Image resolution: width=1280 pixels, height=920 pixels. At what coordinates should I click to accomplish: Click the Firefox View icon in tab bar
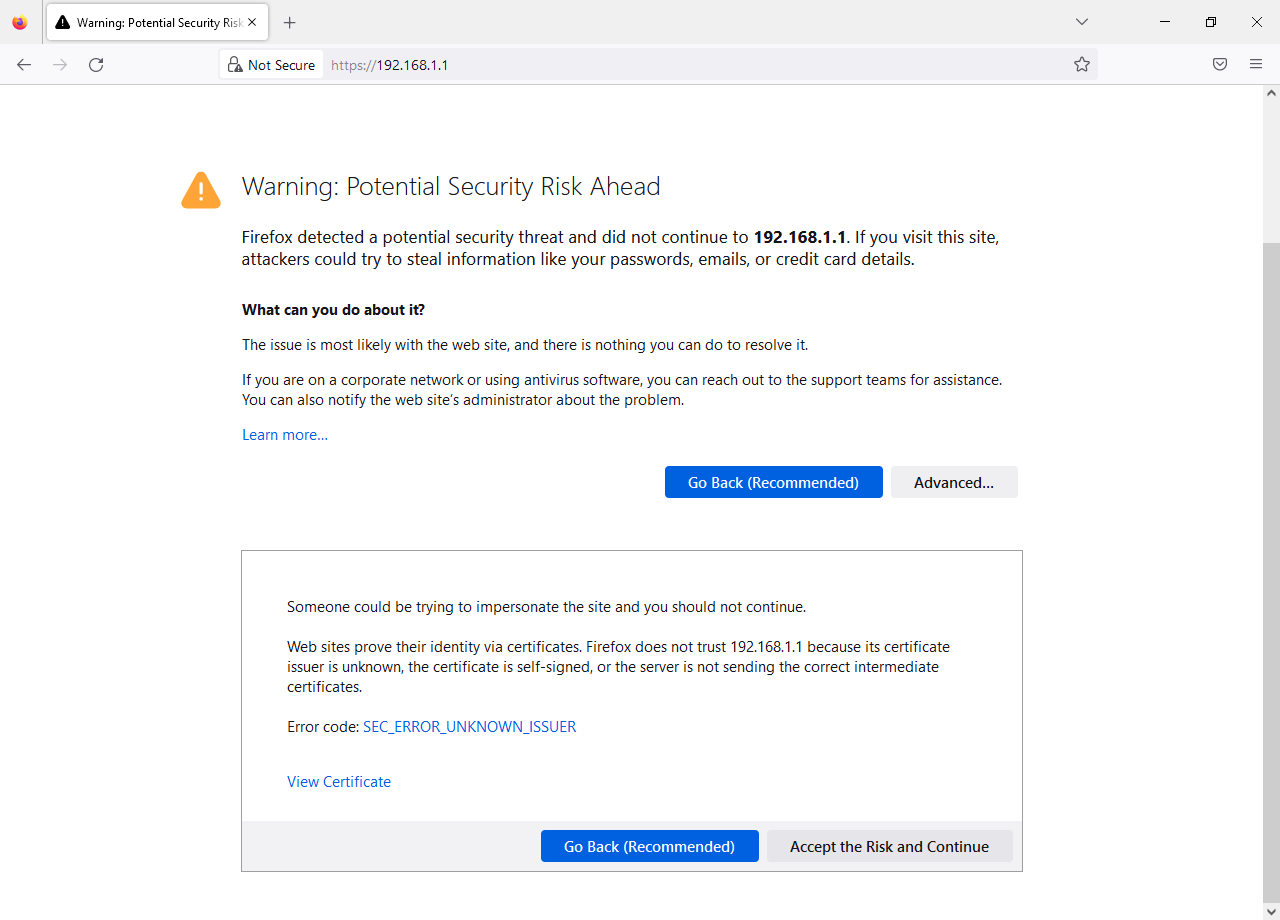click(20, 22)
